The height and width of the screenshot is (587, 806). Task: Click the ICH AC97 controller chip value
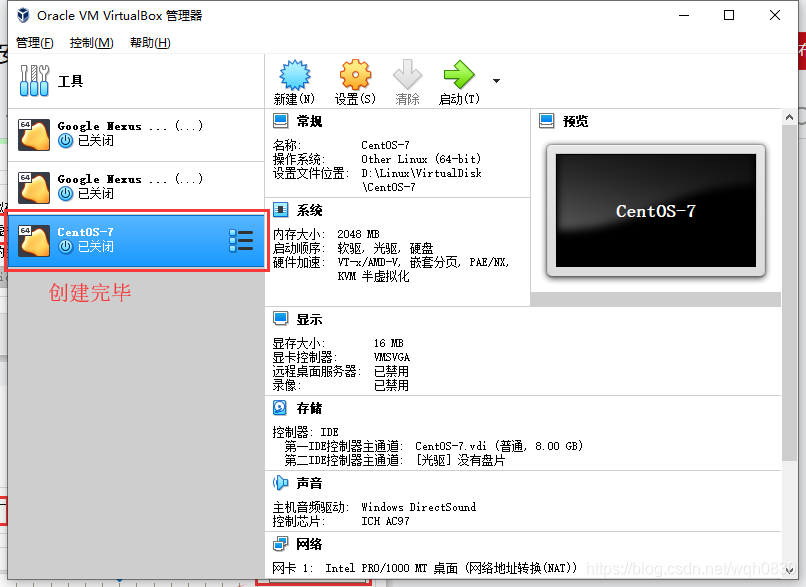pos(386,521)
